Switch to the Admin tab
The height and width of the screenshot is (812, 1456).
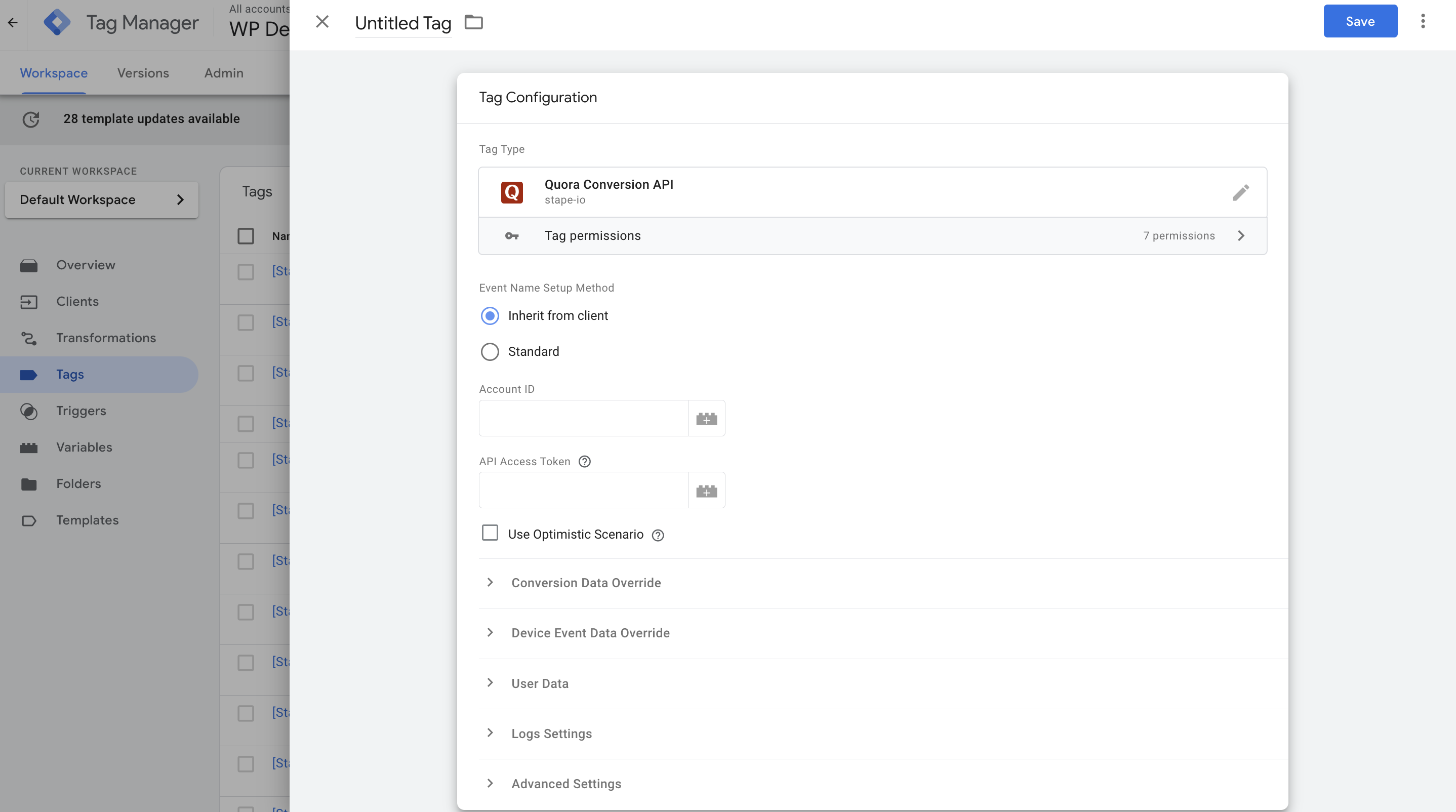tap(224, 73)
